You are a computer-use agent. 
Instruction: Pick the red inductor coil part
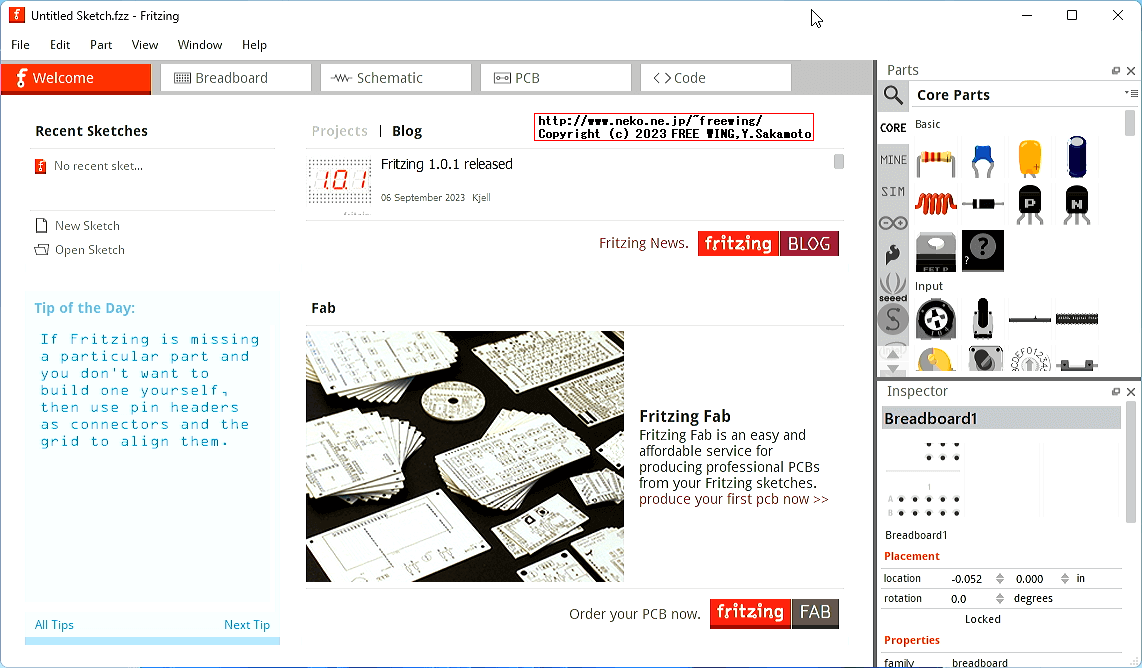point(936,203)
